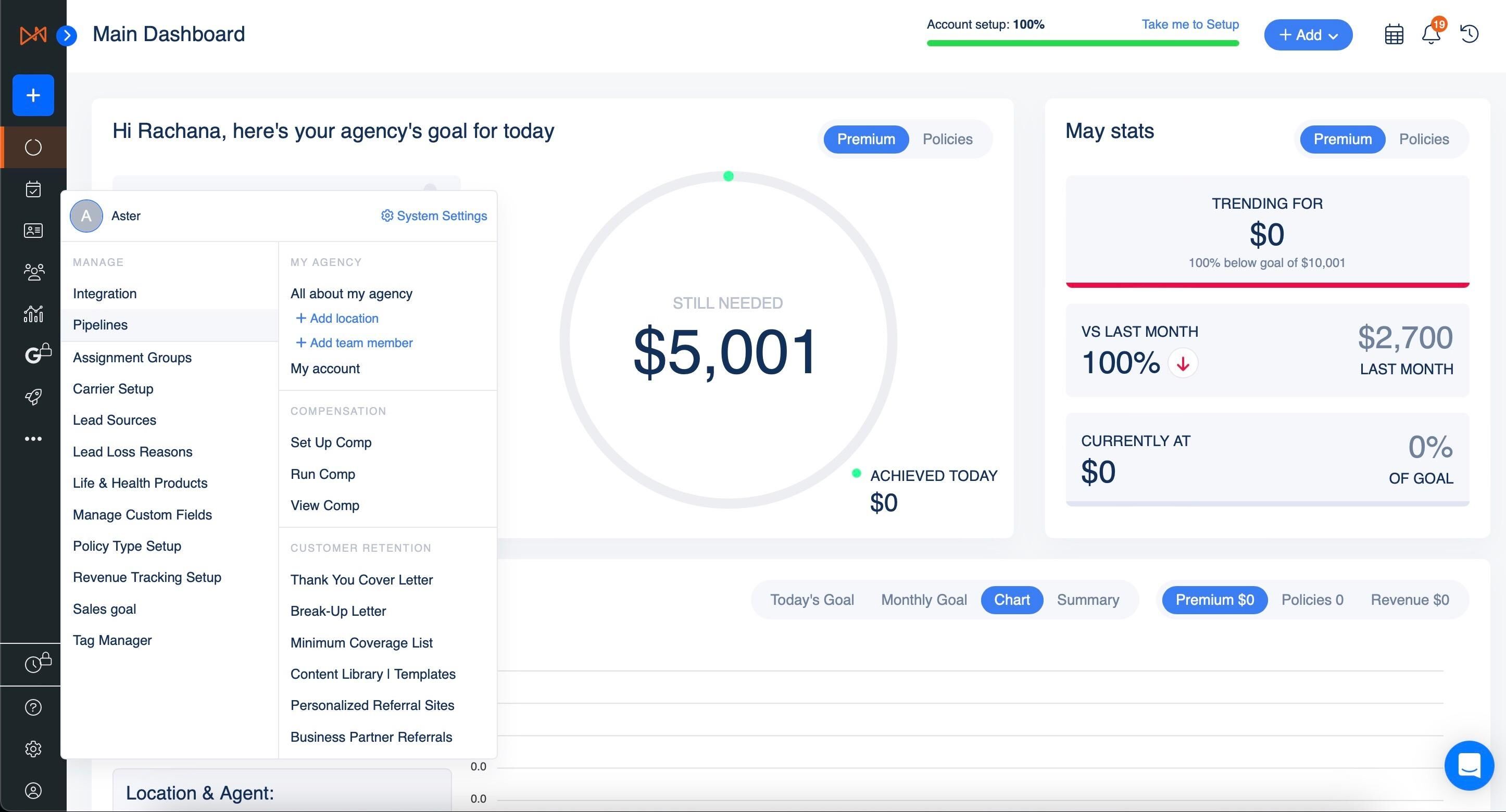The width and height of the screenshot is (1506, 812).
Task: Click the account setup progress bar
Action: (1082, 43)
